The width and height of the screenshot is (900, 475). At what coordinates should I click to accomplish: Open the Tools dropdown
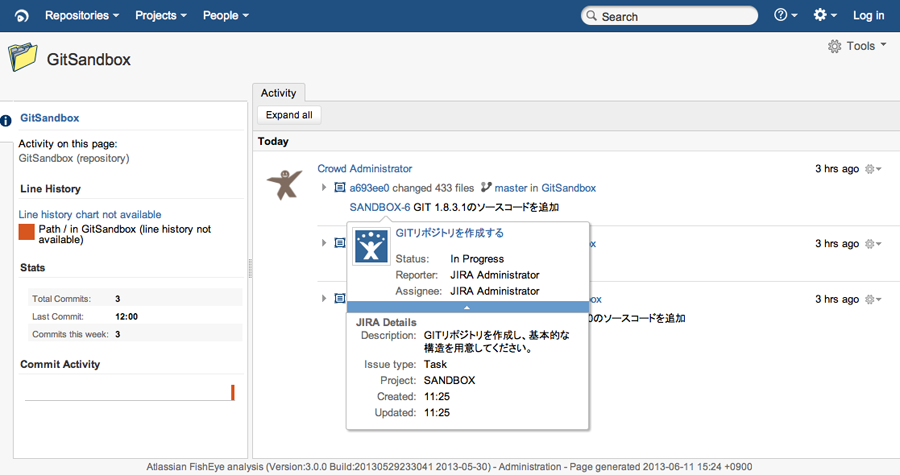(858, 46)
